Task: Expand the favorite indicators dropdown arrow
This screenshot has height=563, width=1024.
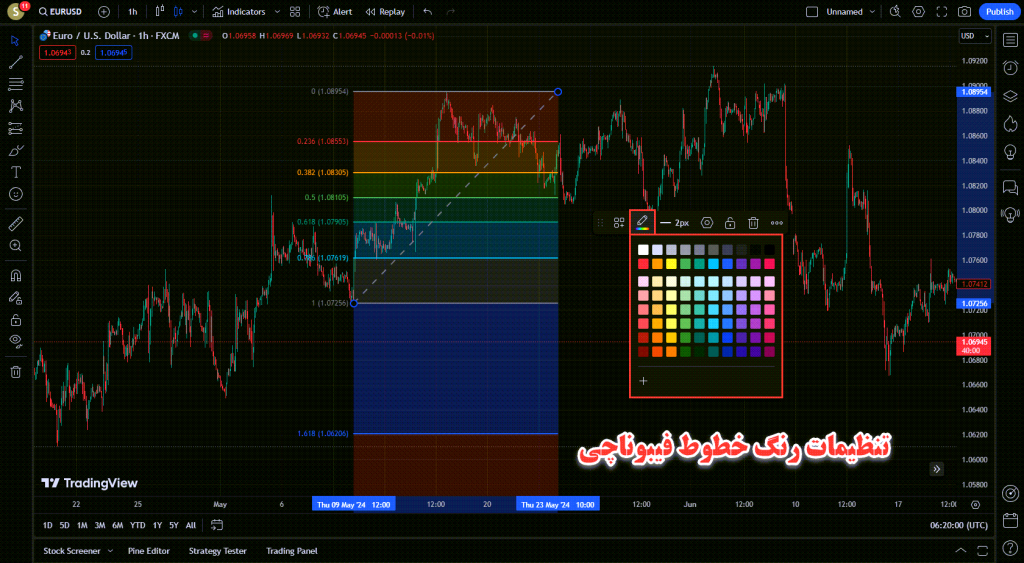Action: (277, 12)
